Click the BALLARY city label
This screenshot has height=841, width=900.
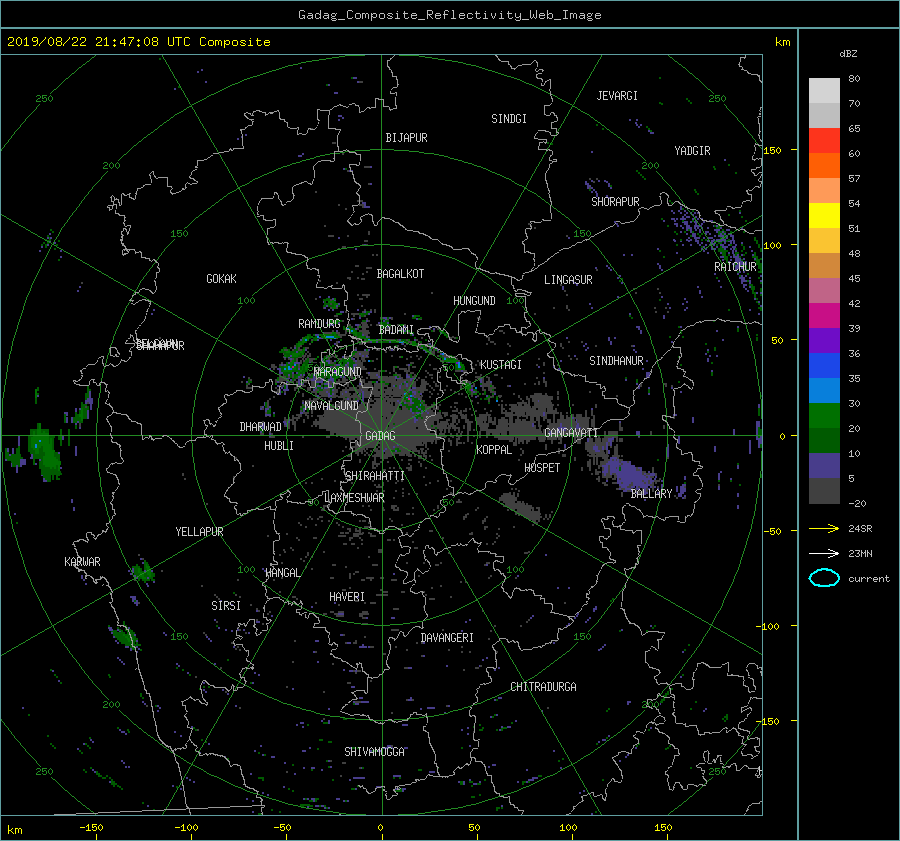[x=651, y=494]
